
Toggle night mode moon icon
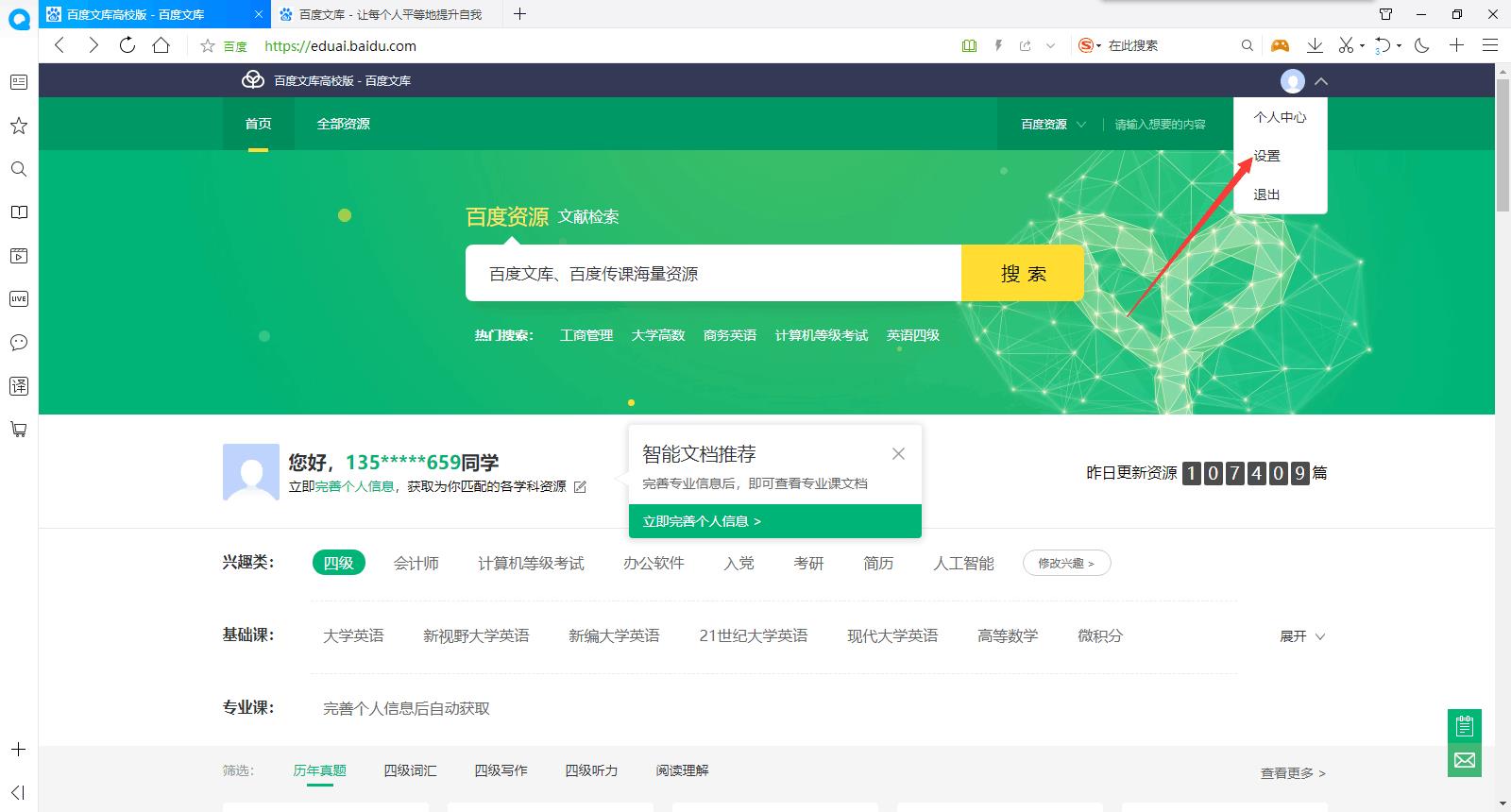(1422, 45)
